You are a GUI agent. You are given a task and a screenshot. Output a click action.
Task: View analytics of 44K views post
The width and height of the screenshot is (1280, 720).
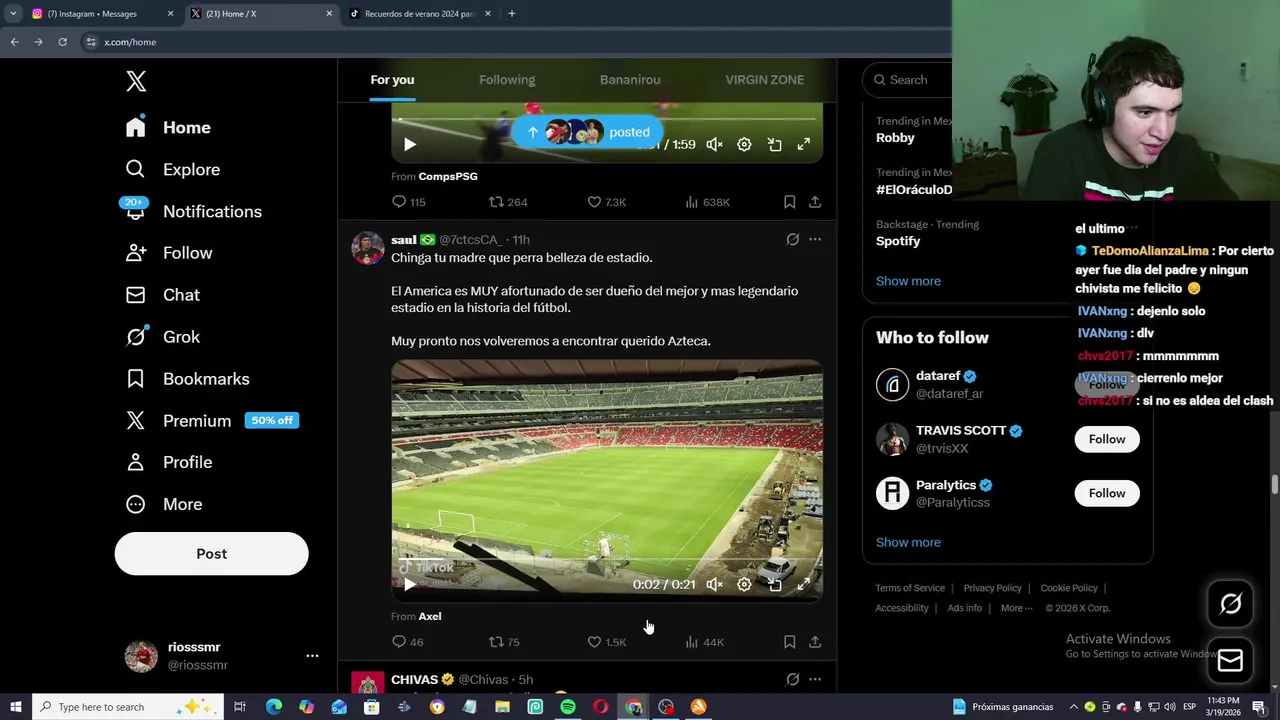click(704, 642)
